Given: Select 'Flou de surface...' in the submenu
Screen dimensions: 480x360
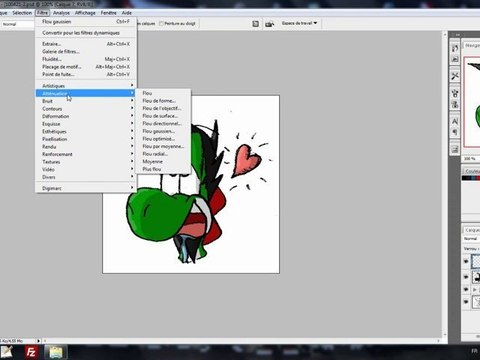Looking at the screenshot, I should coord(163,116).
